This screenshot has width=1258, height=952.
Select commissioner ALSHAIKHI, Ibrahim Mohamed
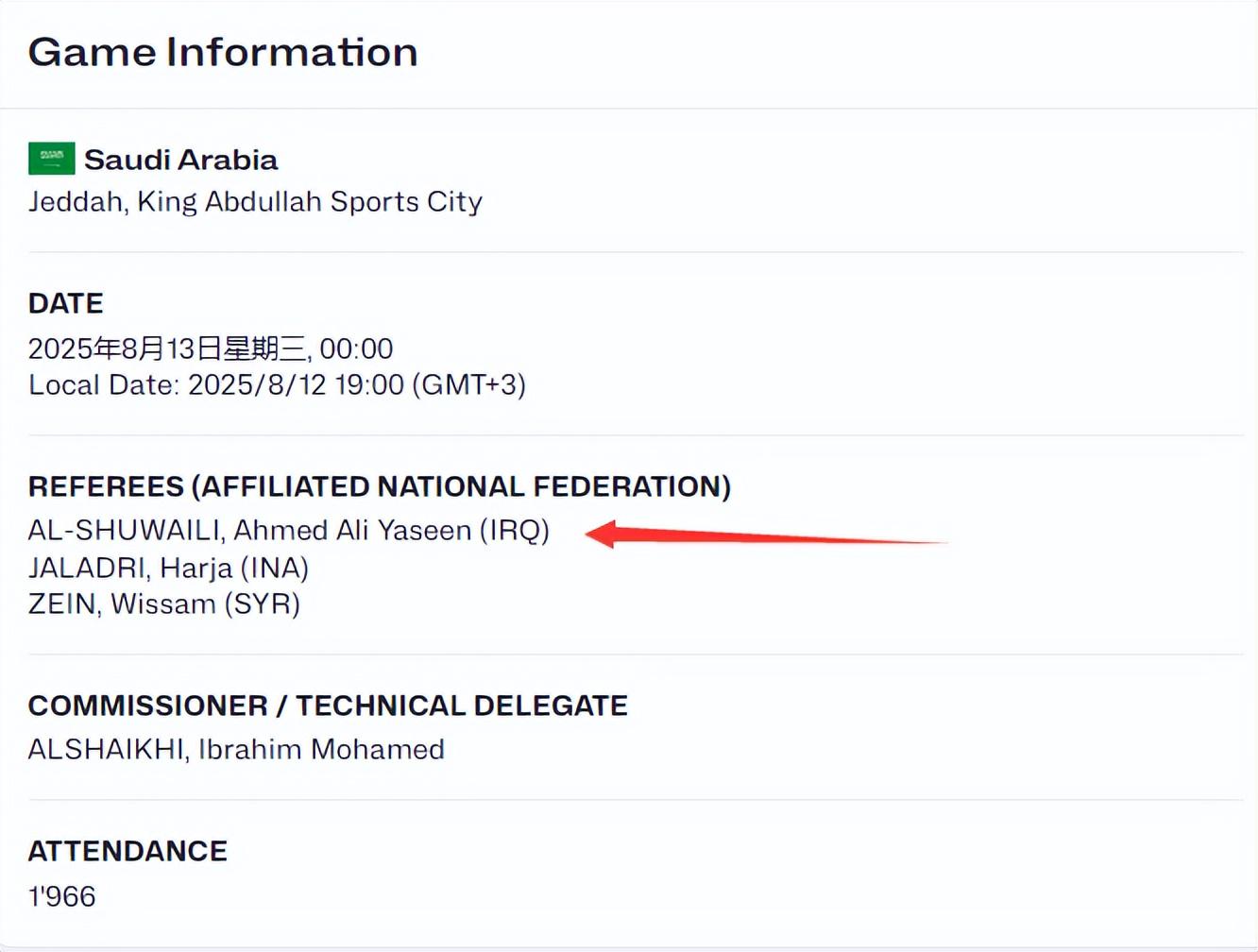[x=236, y=749]
